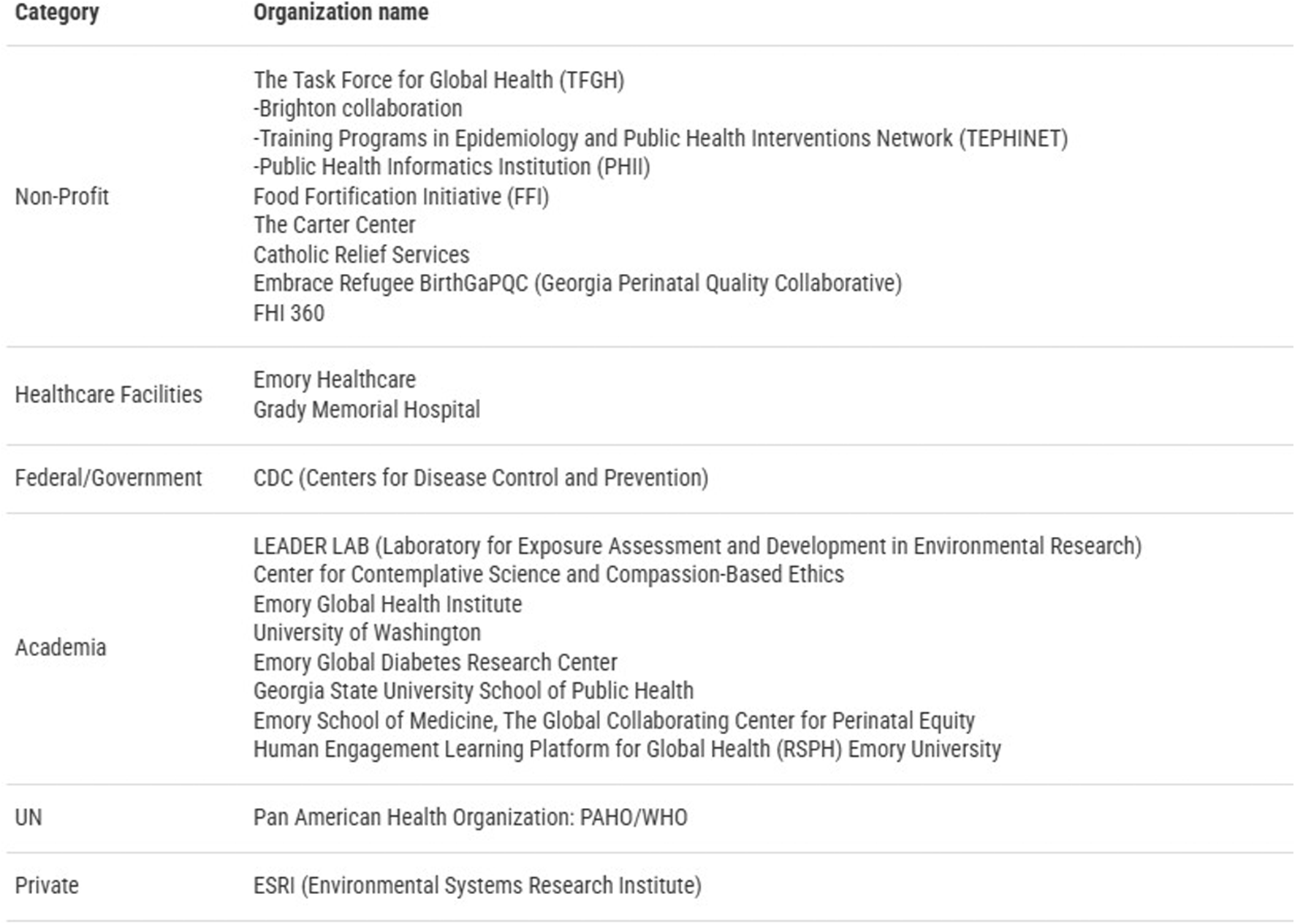Click the Brighton collaboration entry
This screenshot has height=924, width=1295.
(x=357, y=109)
